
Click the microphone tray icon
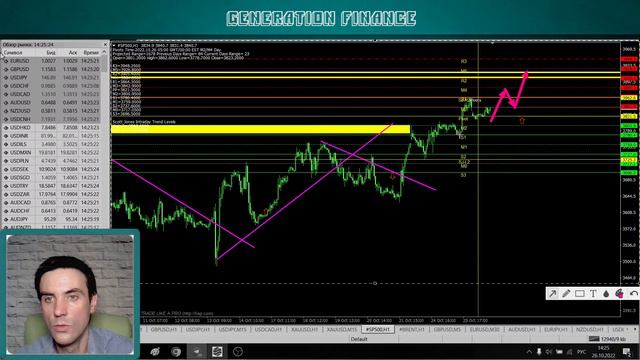[539, 352]
